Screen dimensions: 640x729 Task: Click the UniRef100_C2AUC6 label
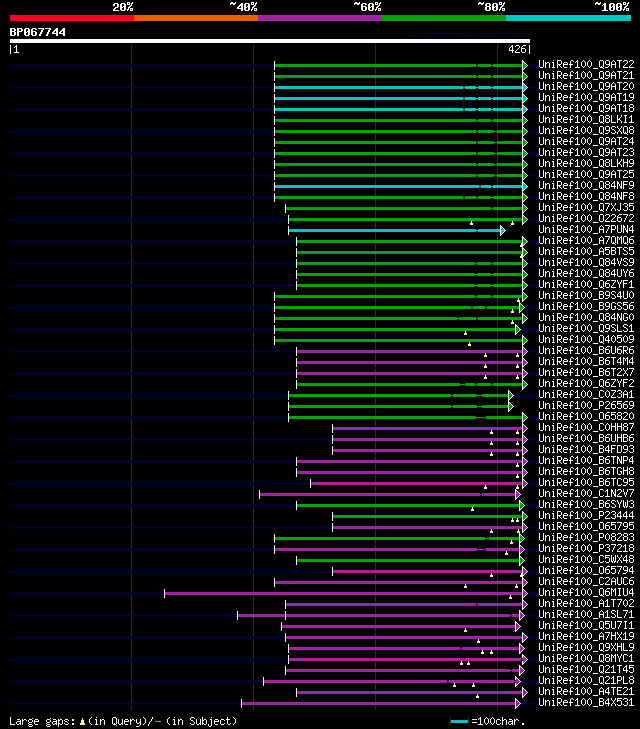[586, 582]
